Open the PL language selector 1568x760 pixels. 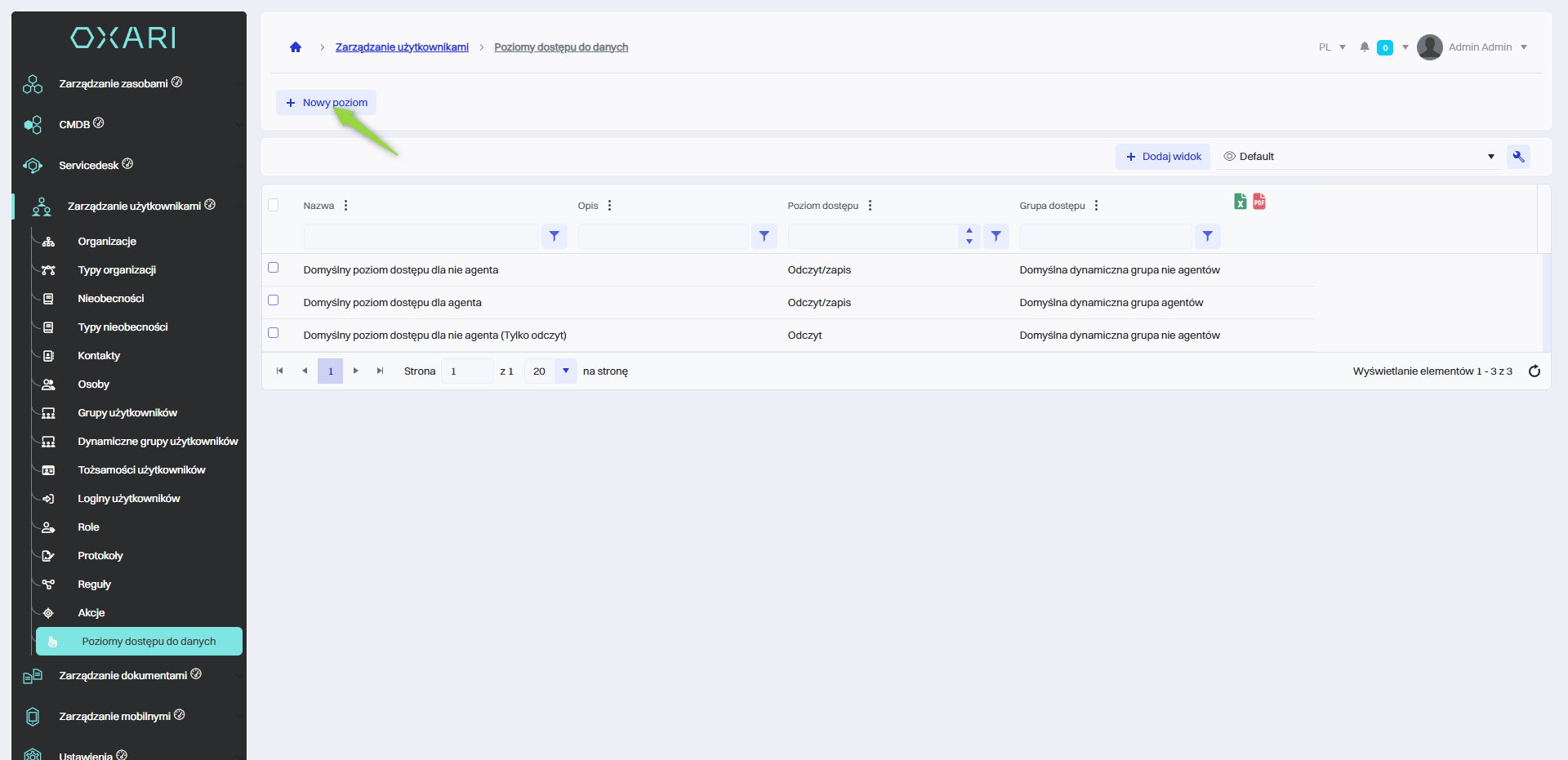[1331, 47]
